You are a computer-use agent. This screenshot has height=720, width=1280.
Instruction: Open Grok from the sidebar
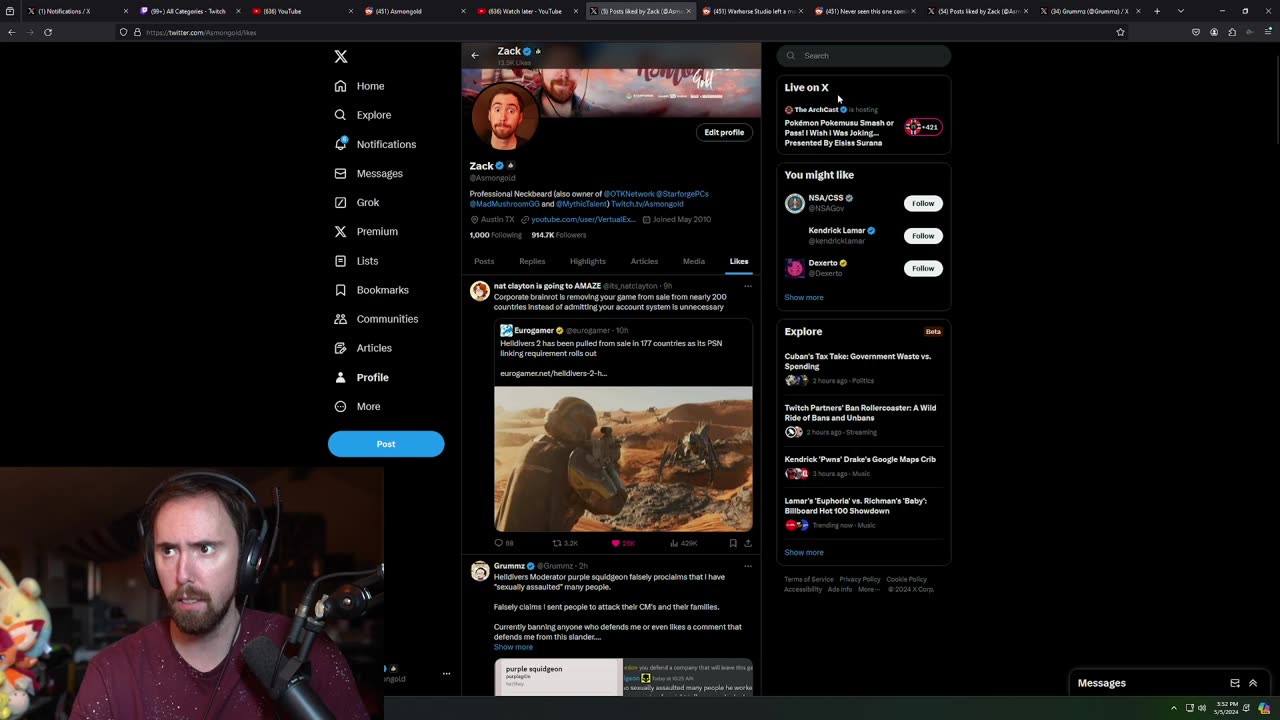(357, 202)
